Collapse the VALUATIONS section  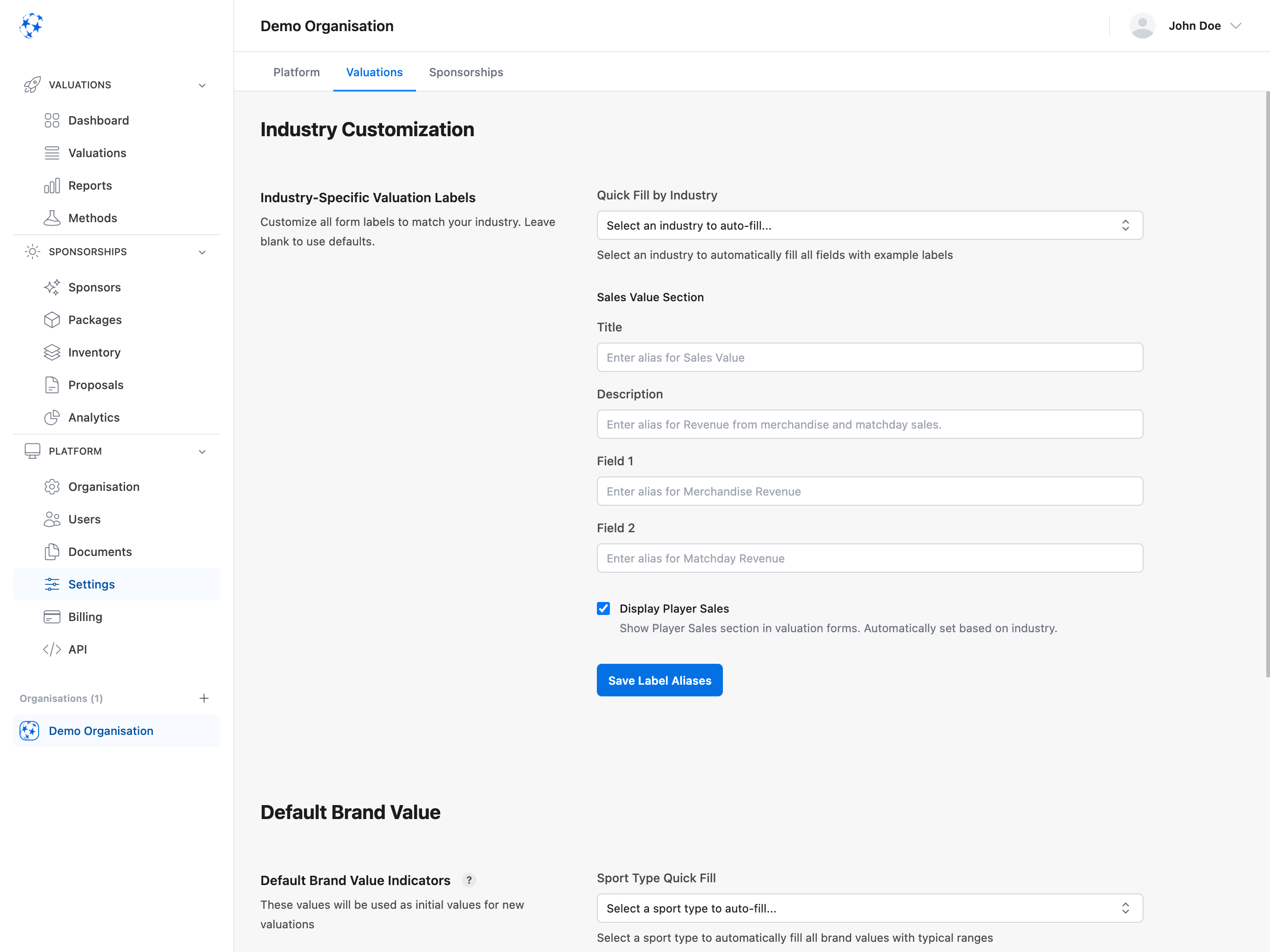(202, 85)
